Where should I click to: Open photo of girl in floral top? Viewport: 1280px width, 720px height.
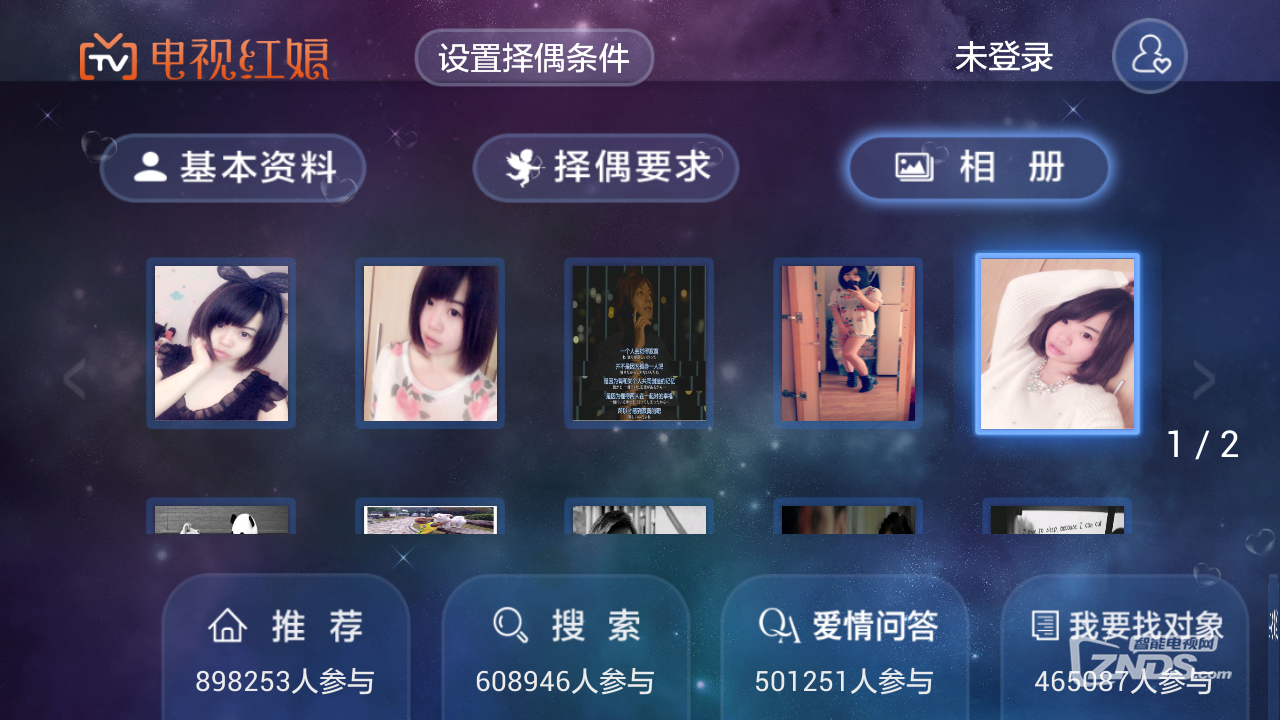coord(430,343)
